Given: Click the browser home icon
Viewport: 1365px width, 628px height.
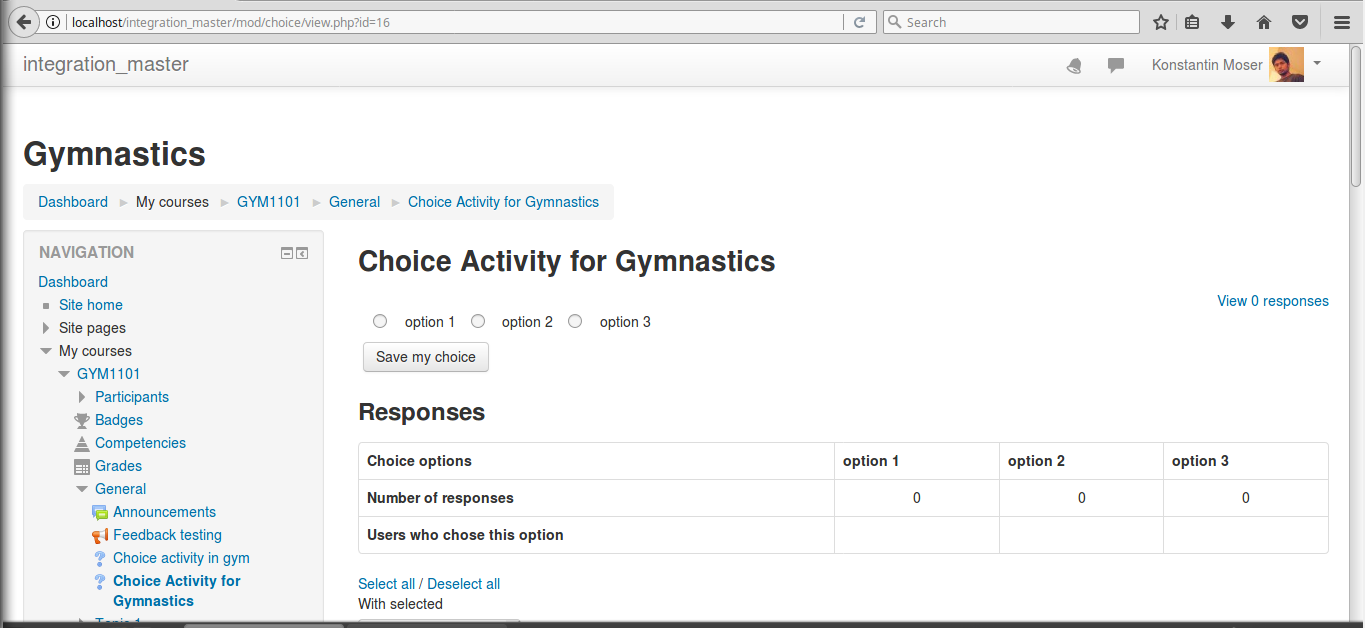Looking at the screenshot, I should 1264,22.
